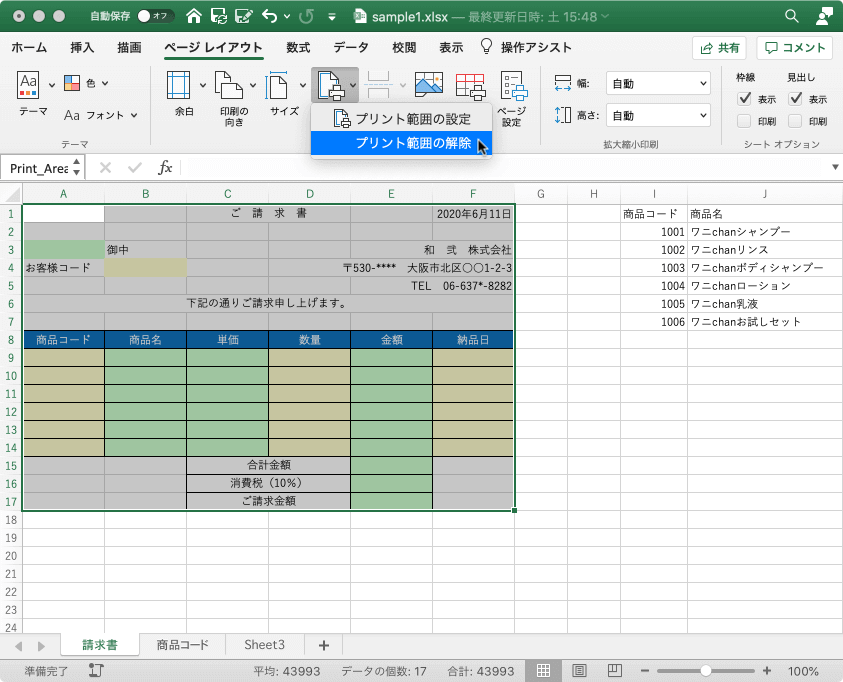
Task: Open the paper Size (サイズ) tool
Action: point(277,85)
